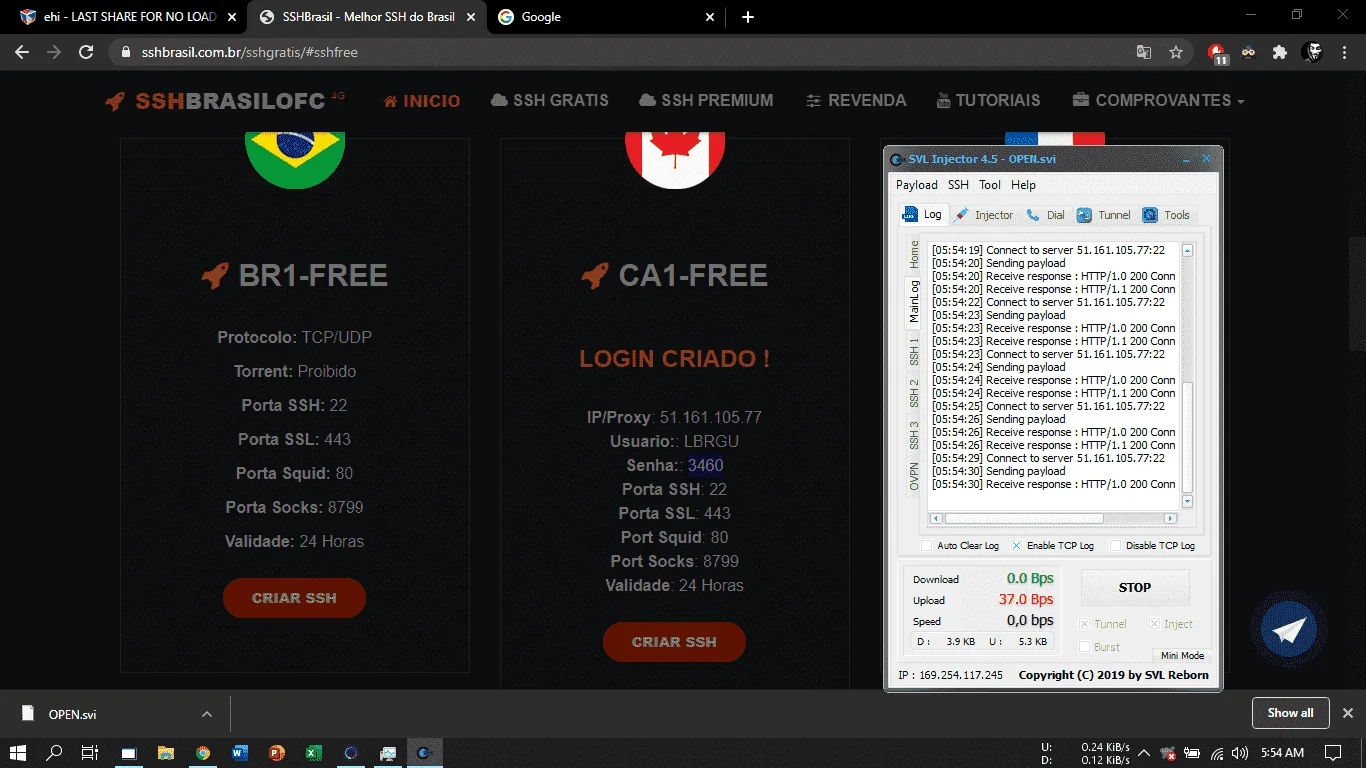Expand COMPROVANTES dropdown in site nav
The height and width of the screenshot is (768, 1366).
pyautogui.click(x=1159, y=100)
